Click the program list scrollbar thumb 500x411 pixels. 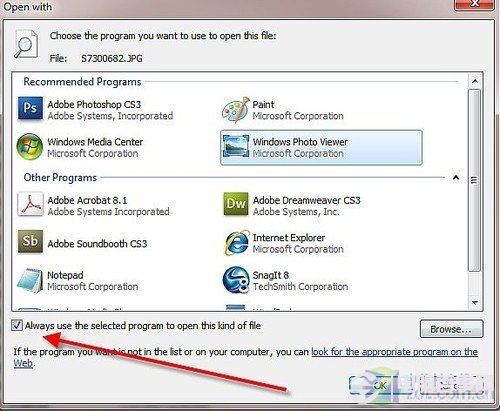click(474, 180)
